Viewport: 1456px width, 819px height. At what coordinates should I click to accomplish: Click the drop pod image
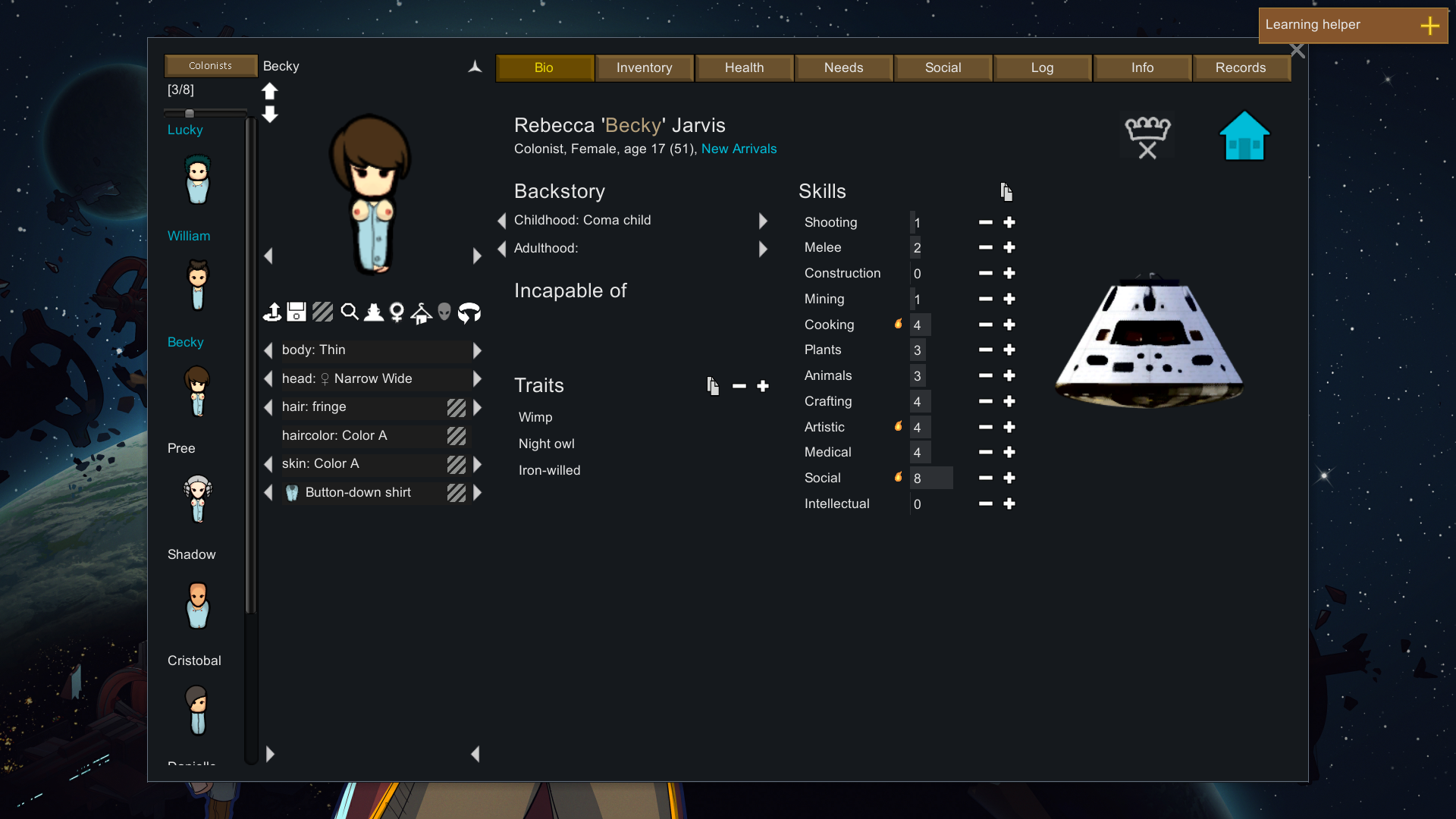[1150, 341]
